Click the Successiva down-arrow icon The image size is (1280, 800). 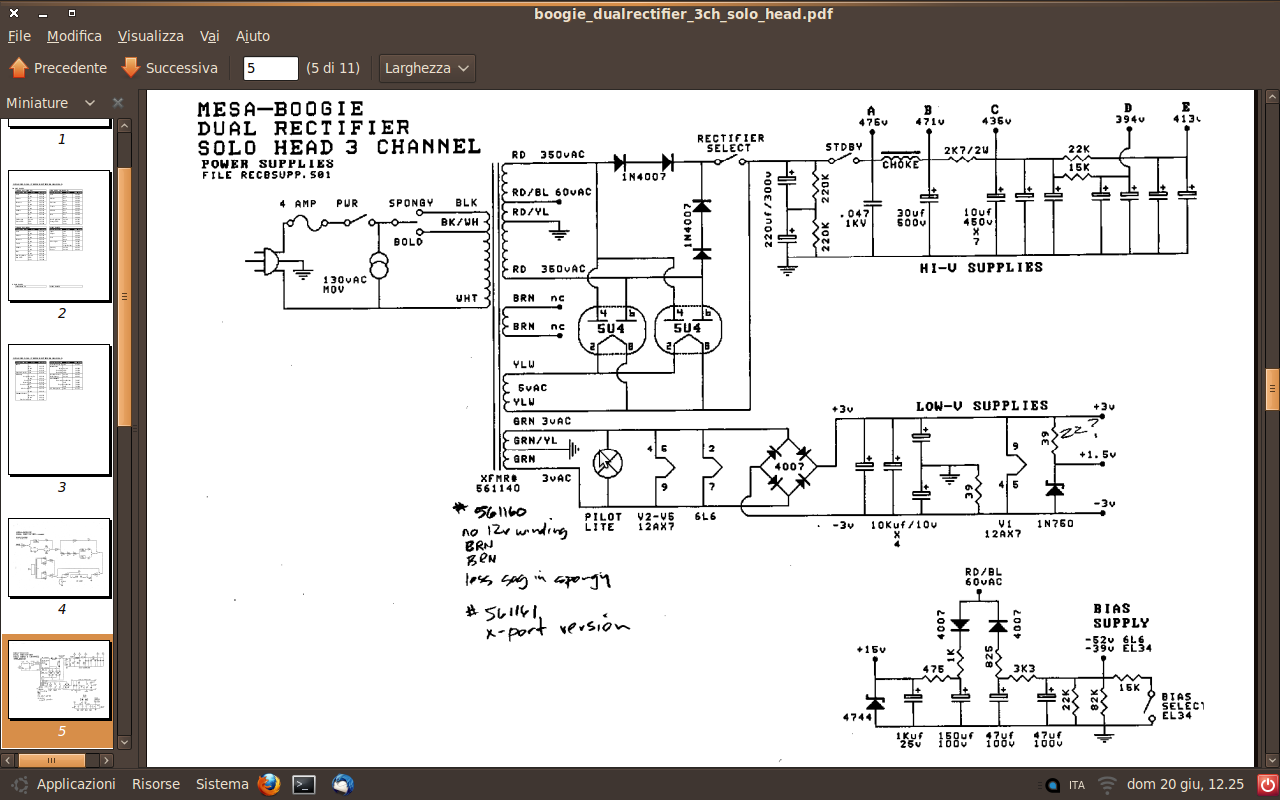[x=131, y=68]
